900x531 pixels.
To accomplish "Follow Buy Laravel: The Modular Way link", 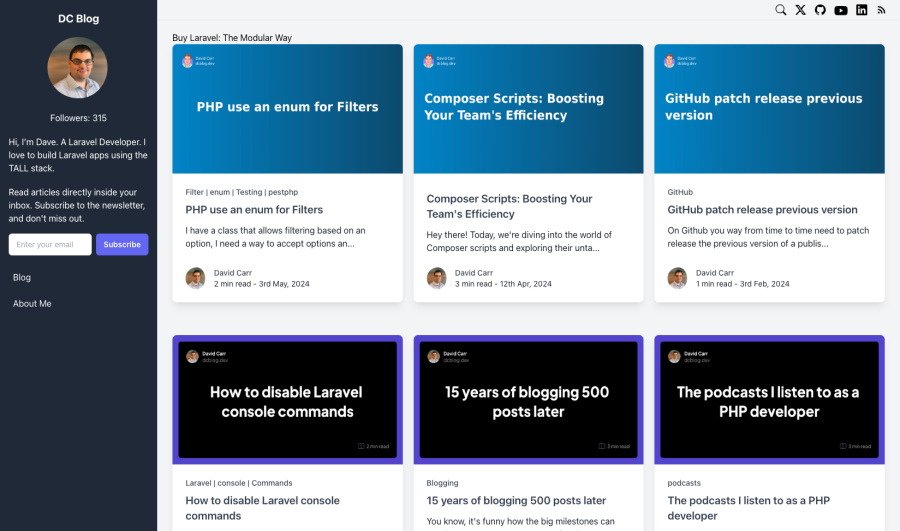I will [x=232, y=38].
